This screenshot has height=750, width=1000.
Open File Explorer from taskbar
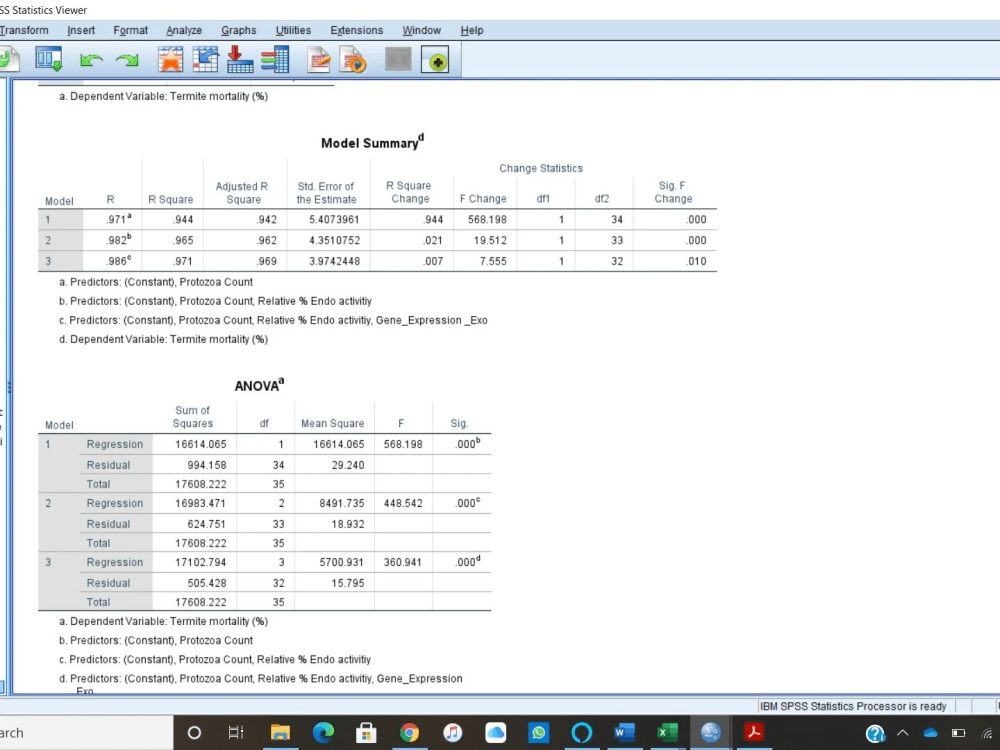pyautogui.click(x=280, y=733)
